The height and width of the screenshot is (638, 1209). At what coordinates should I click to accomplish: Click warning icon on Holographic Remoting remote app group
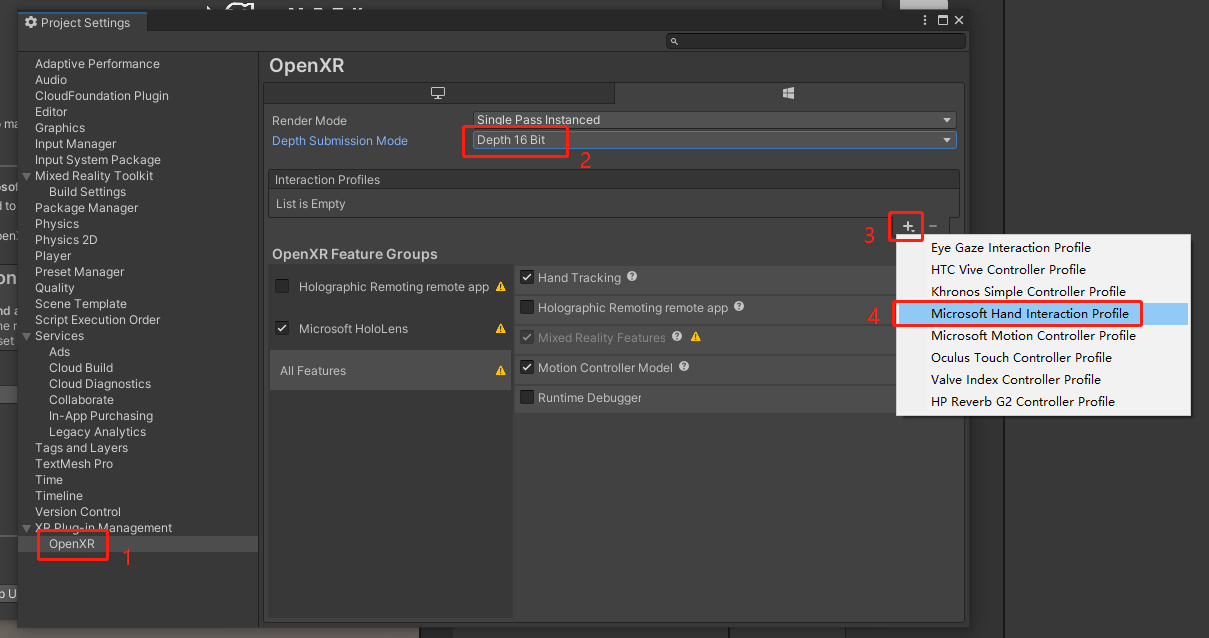(x=501, y=286)
